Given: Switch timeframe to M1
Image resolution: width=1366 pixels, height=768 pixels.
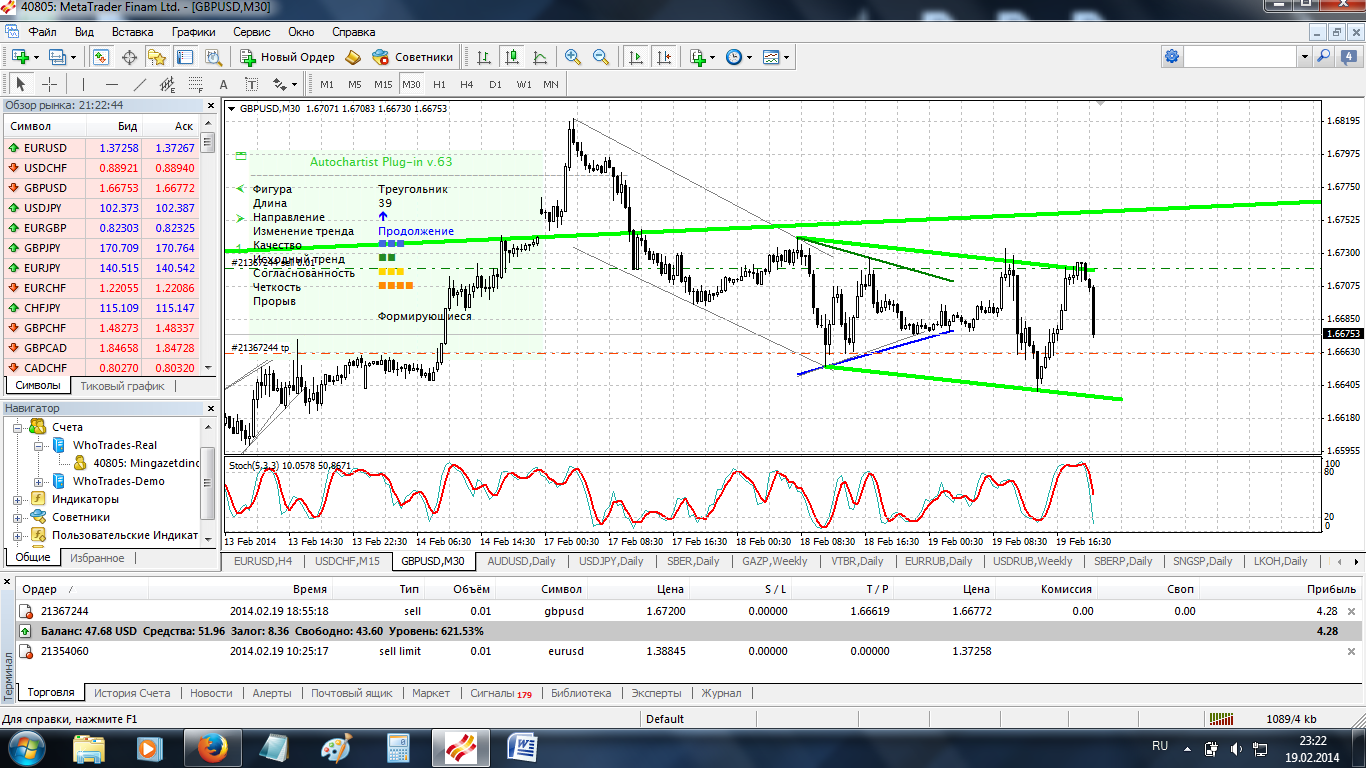Looking at the screenshot, I should pyautogui.click(x=327, y=84).
